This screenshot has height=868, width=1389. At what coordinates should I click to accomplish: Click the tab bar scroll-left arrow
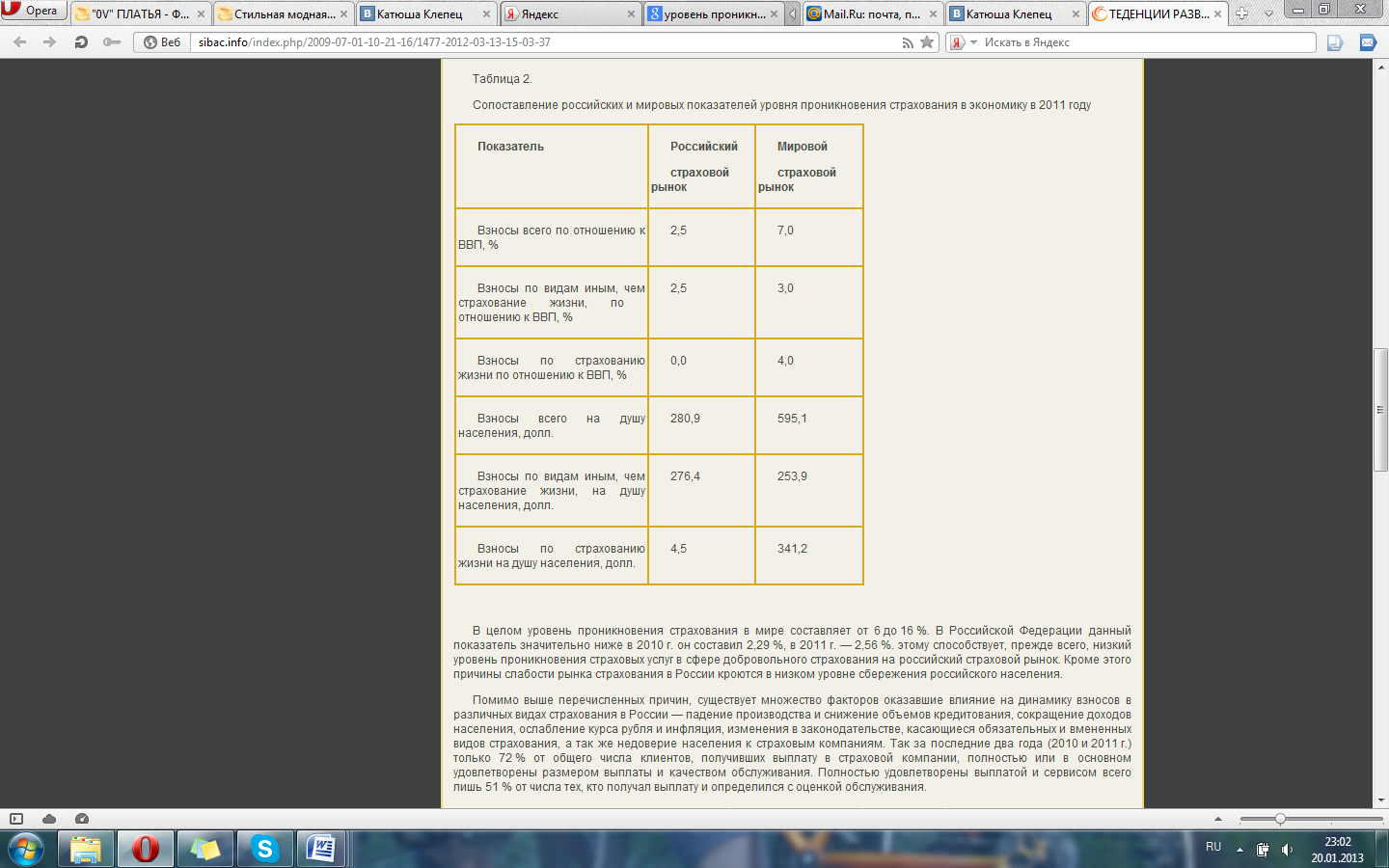(793, 14)
